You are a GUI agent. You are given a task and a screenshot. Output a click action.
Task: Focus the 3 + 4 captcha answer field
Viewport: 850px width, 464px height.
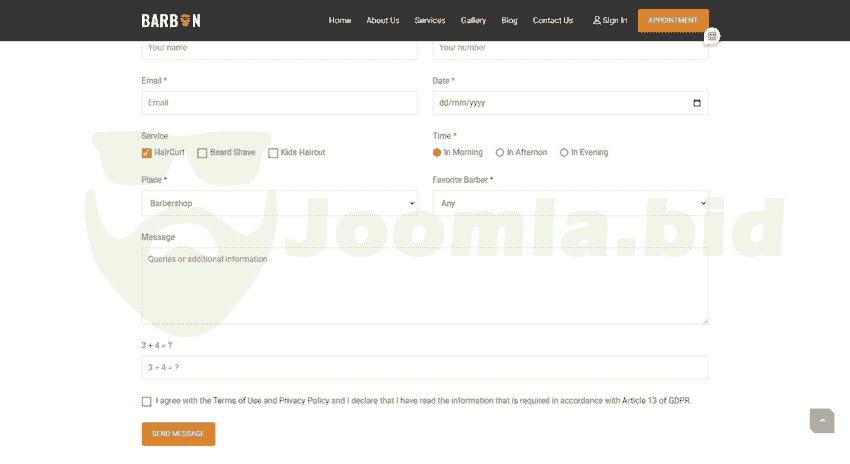coord(425,367)
